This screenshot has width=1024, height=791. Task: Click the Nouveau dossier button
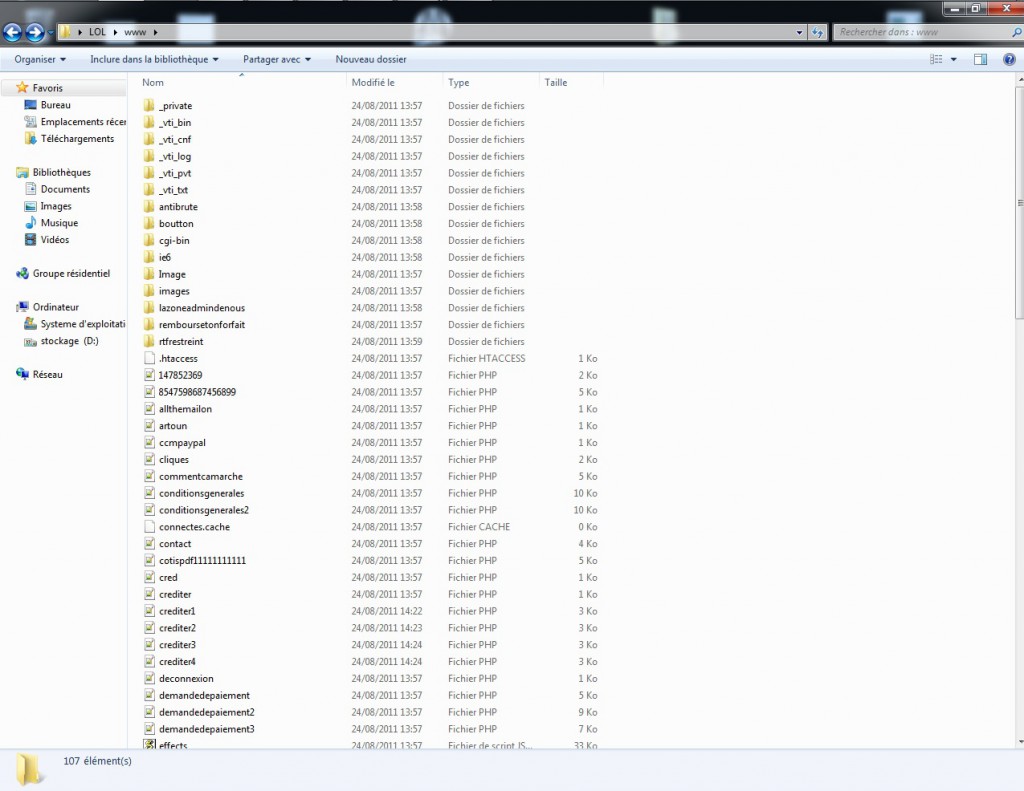coord(371,59)
